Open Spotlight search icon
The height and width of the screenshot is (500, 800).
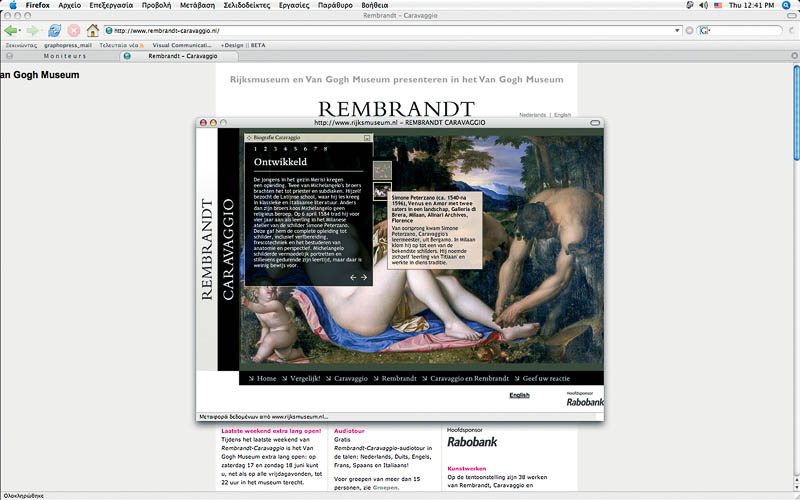pos(786,5)
